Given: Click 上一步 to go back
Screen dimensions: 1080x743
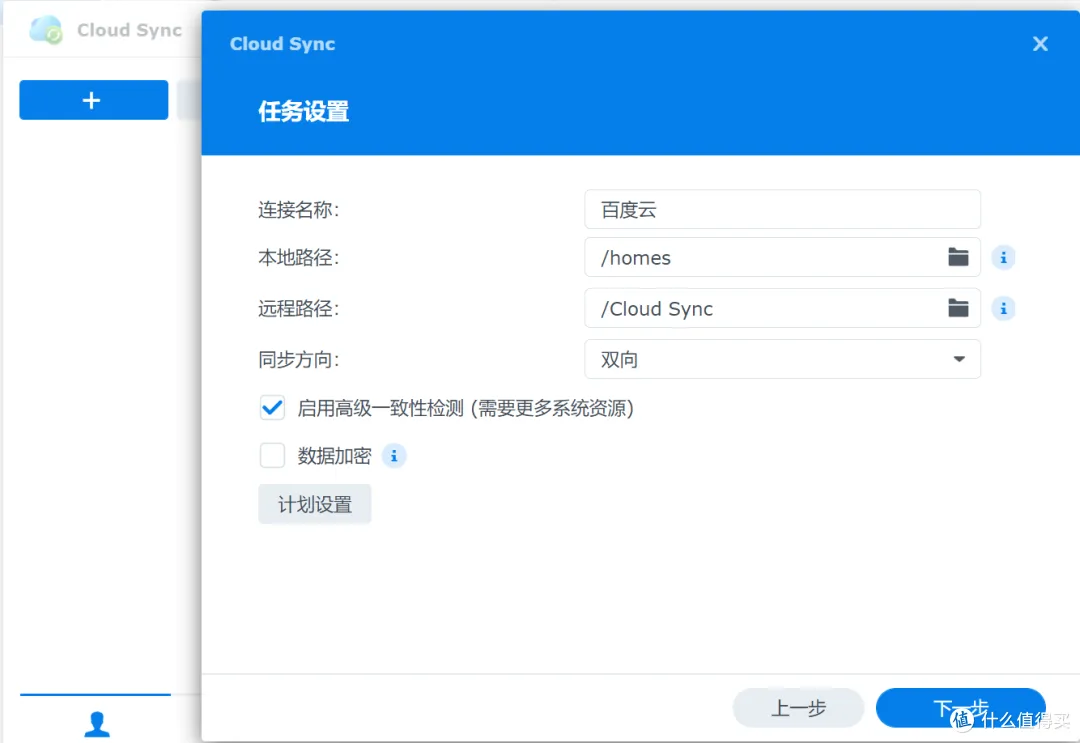Looking at the screenshot, I should pyautogui.click(x=798, y=707).
